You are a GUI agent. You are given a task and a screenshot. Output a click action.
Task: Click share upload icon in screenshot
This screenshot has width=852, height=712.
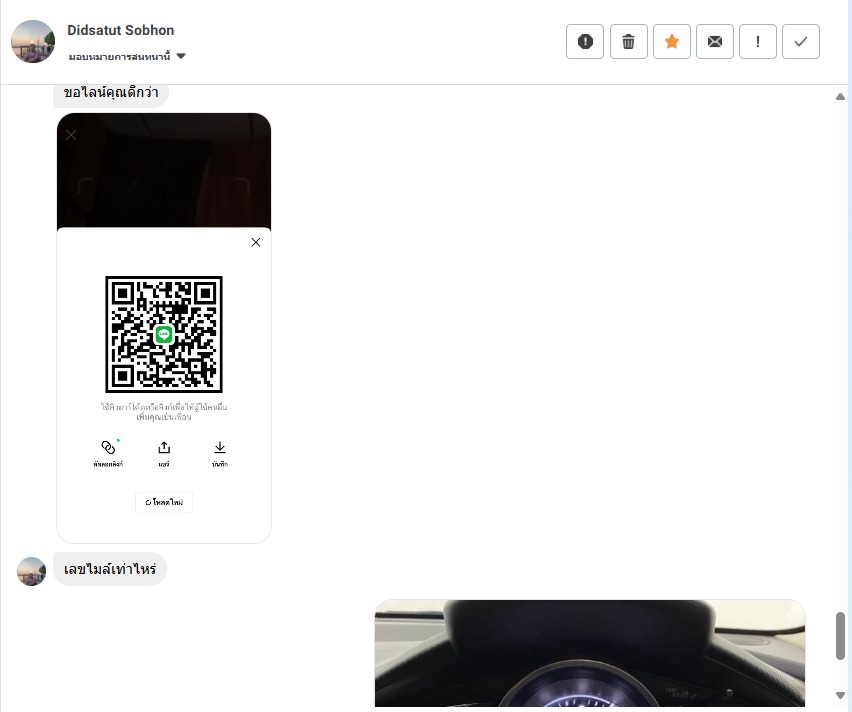coord(164,447)
